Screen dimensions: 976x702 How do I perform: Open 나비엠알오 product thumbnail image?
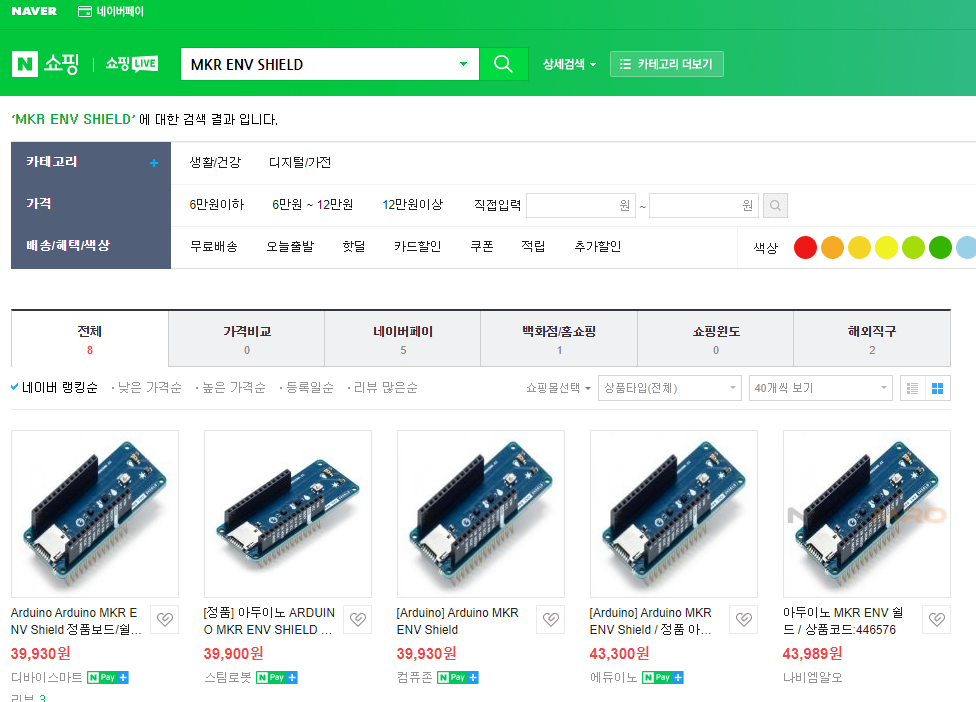coord(866,514)
